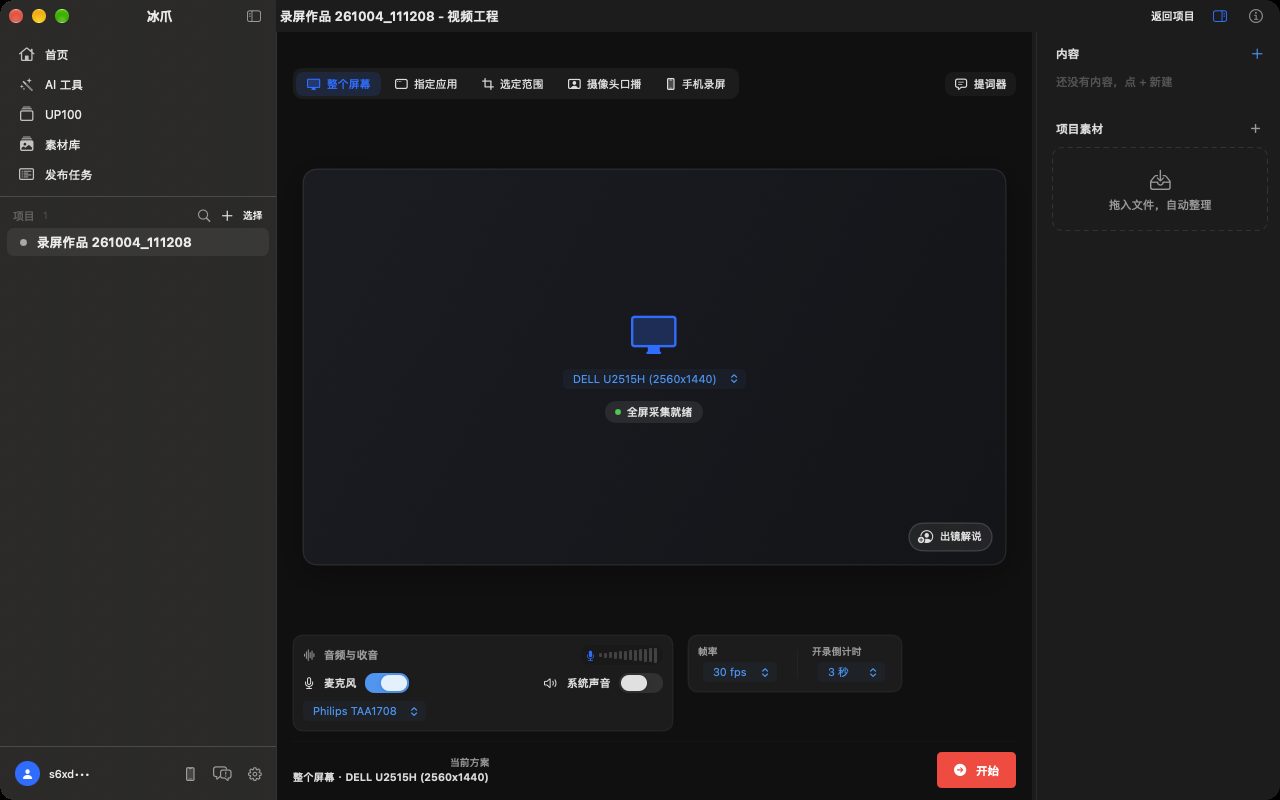This screenshot has width=1280, height=800.
Task: Switch to 整个屏幕 capture tab
Action: 338,84
